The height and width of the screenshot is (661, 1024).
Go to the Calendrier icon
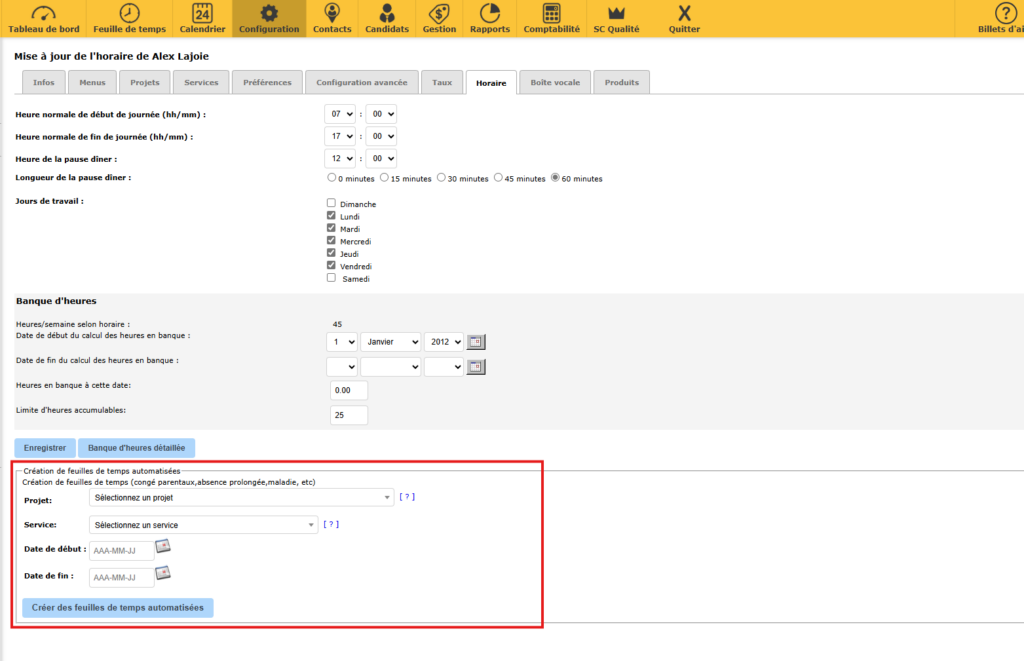pos(202,14)
